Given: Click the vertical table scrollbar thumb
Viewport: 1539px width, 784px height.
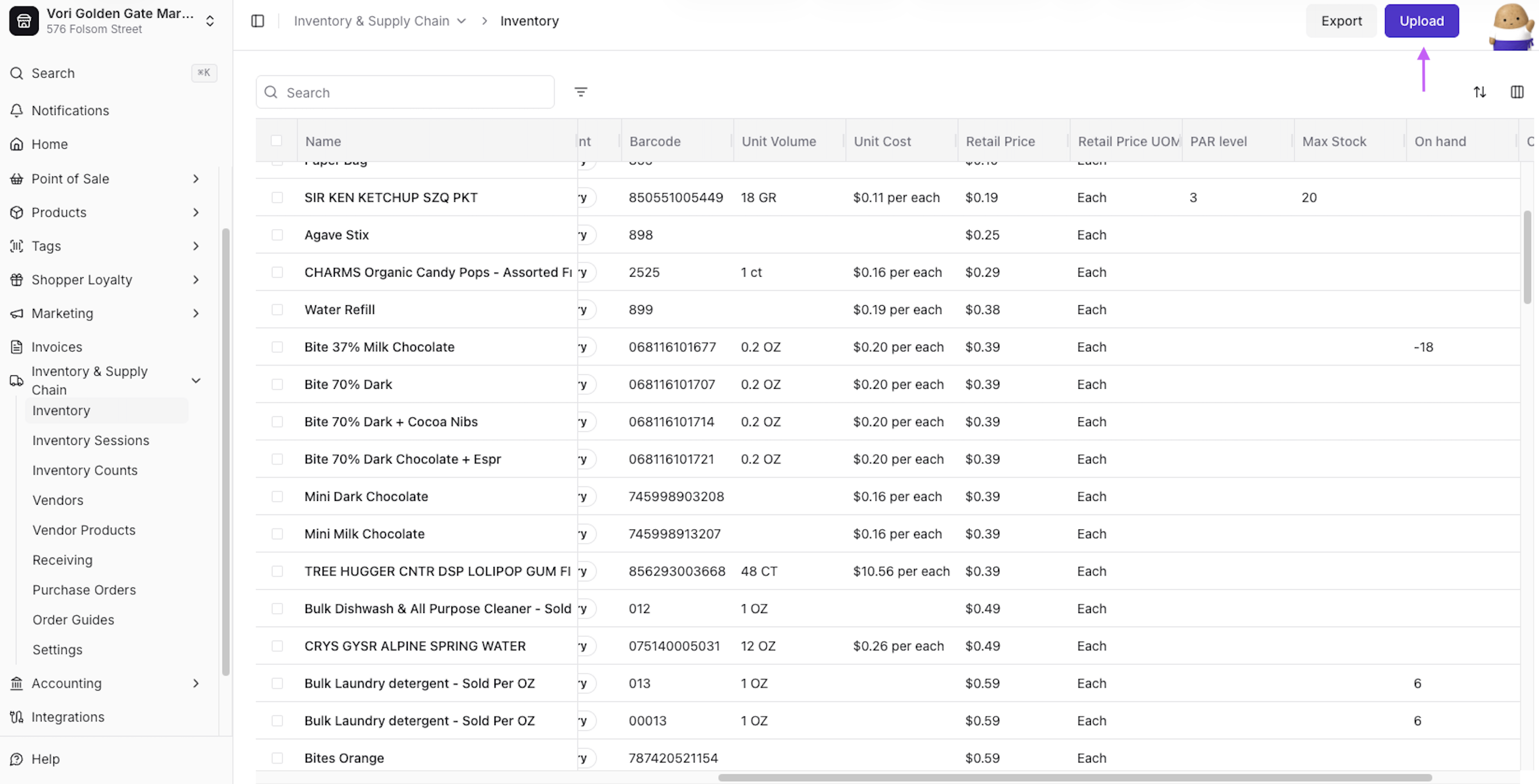Looking at the screenshot, I should click(1527, 257).
